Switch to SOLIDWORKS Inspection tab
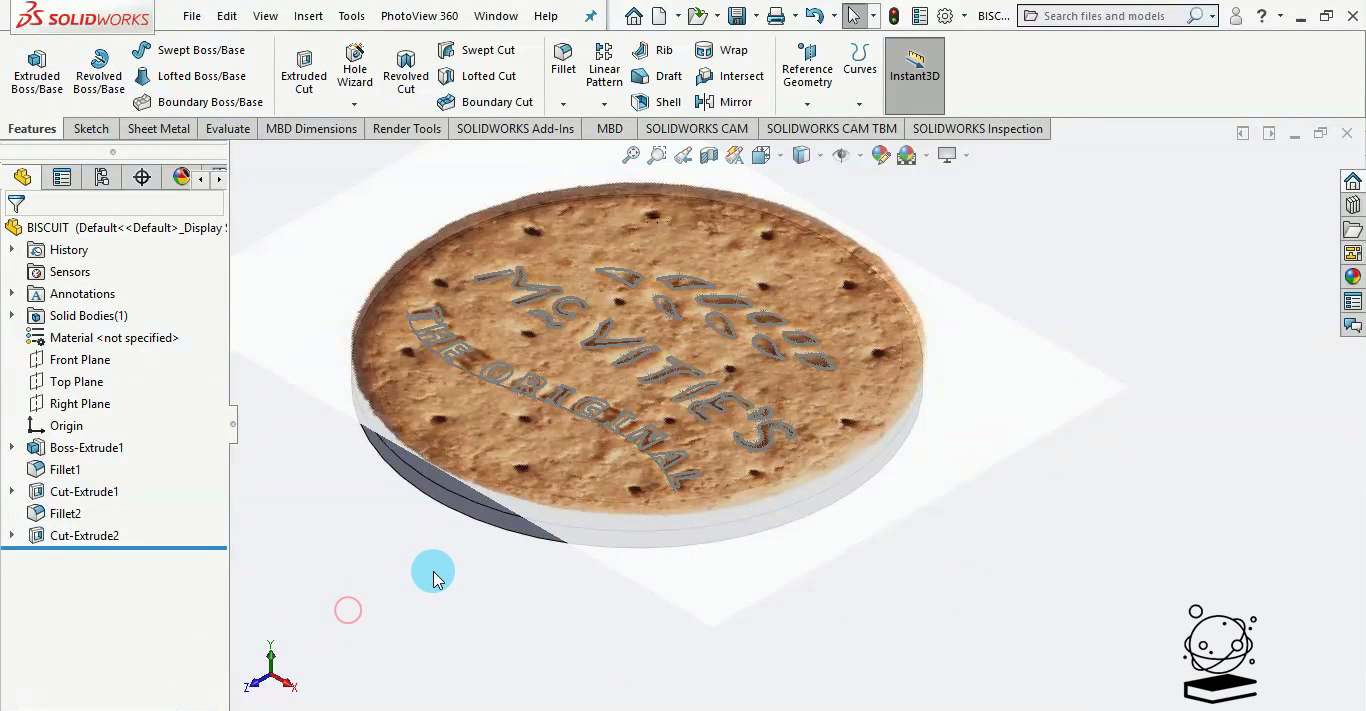 (978, 128)
